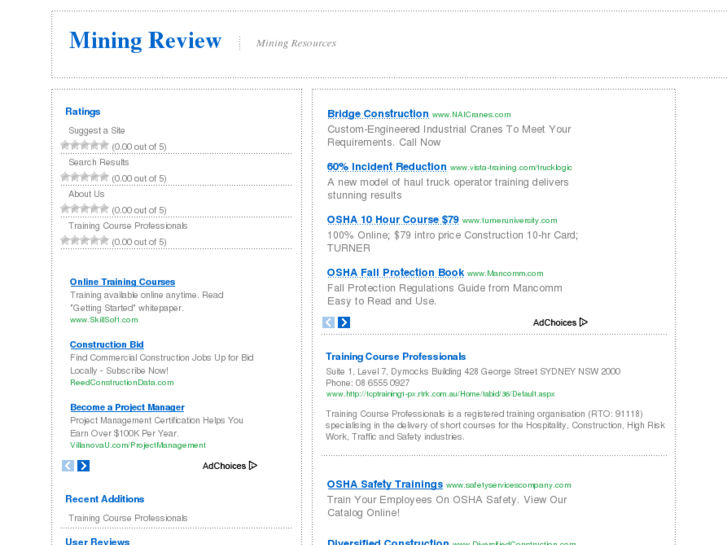Visit www.SkillSoft.com ad URL
This screenshot has width=727, height=545.
(104, 320)
